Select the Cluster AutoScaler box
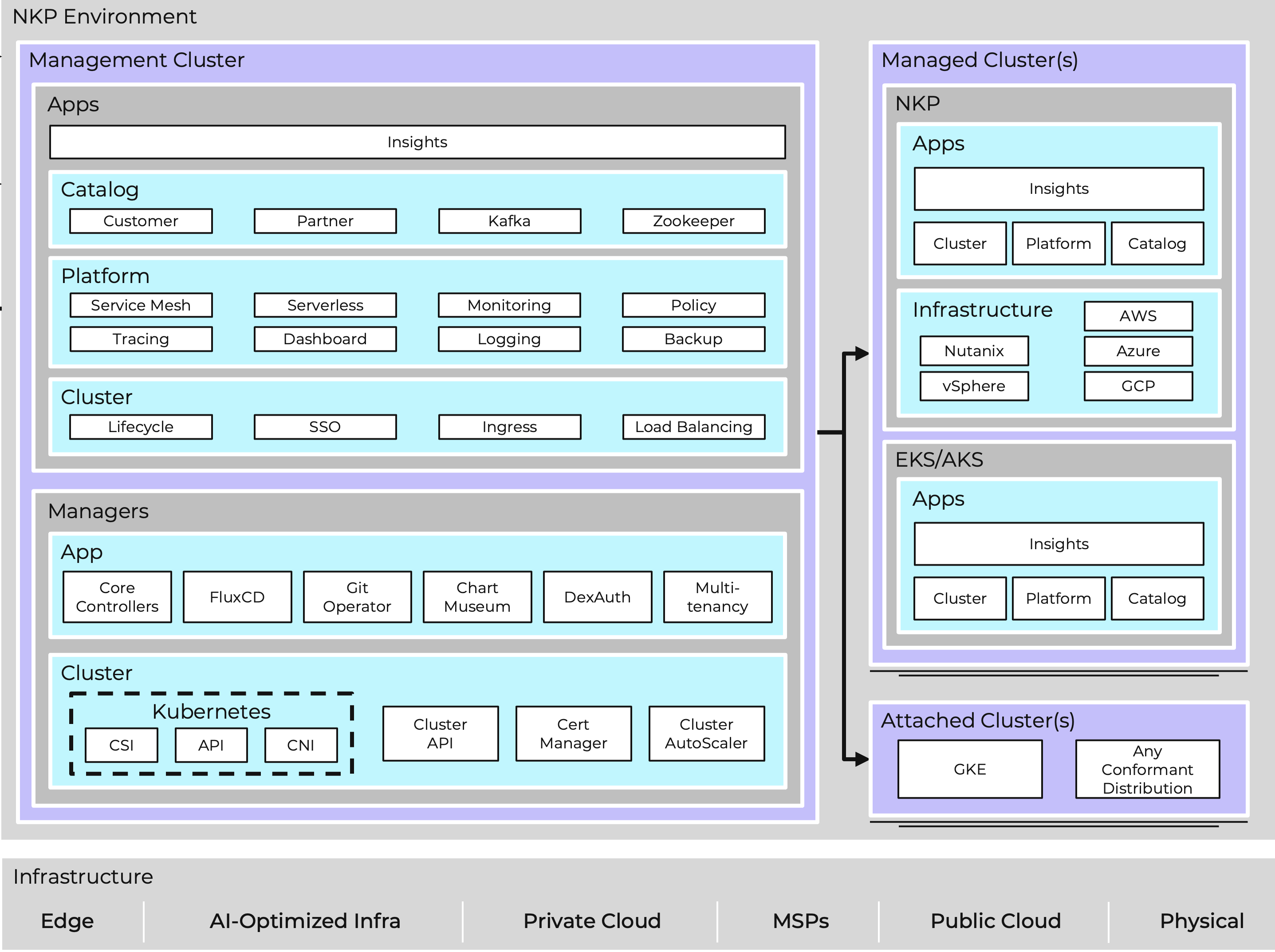The width and height of the screenshot is (1275, 952). tap(706, 734)
